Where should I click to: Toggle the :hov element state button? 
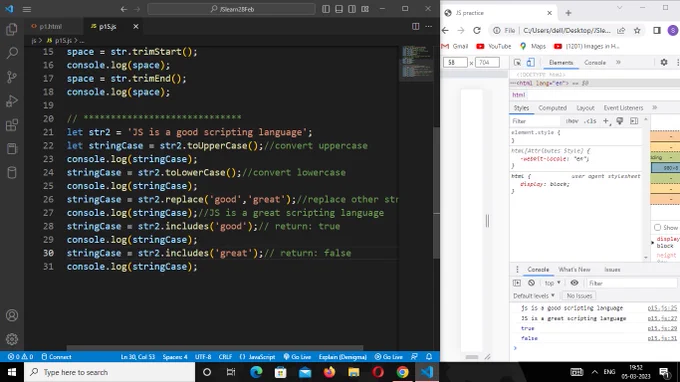572,121
